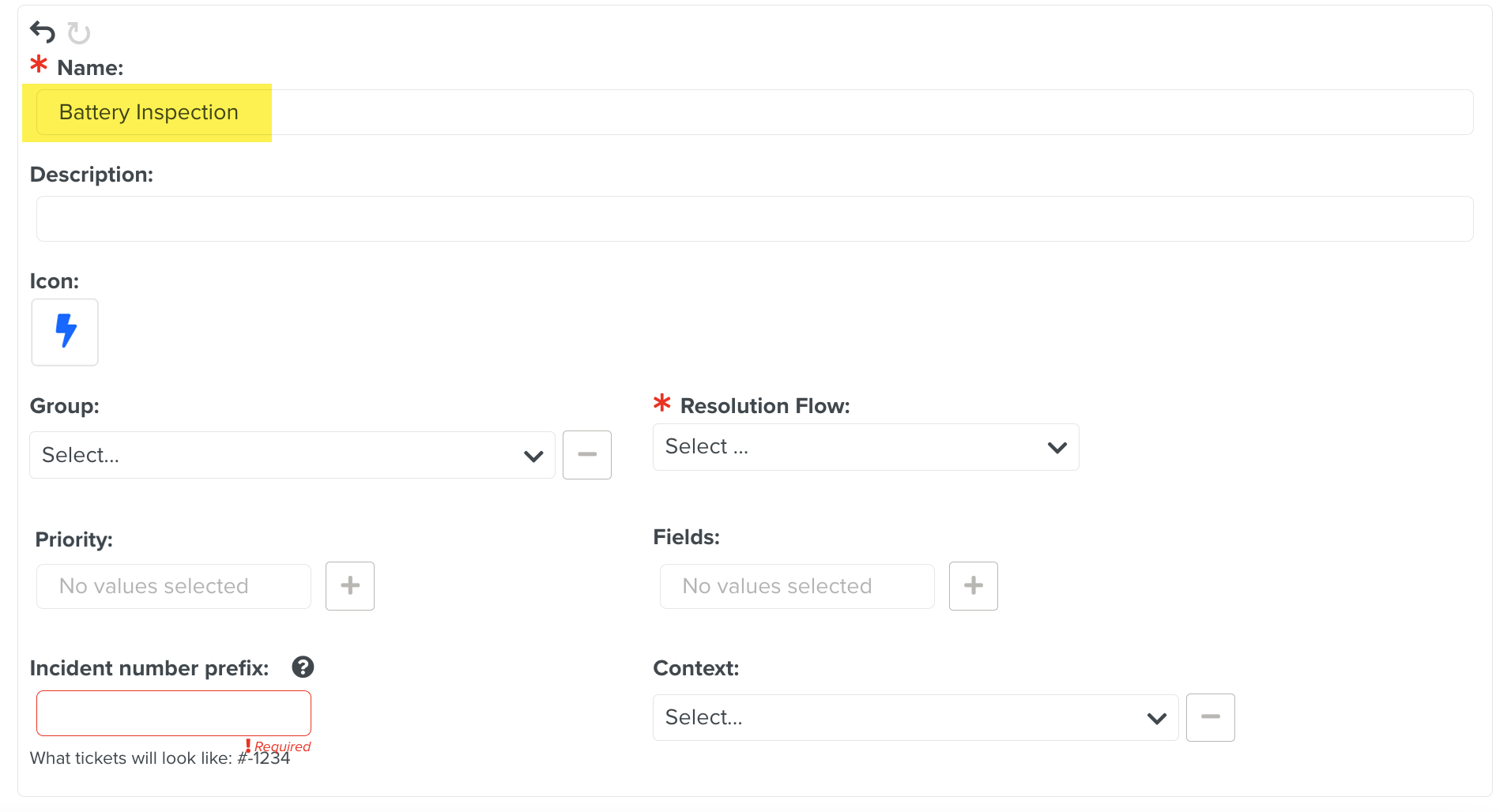Click the minus button next to Context
The height and width of the screenshot is (812, 1511).
tap(1210, 717)
